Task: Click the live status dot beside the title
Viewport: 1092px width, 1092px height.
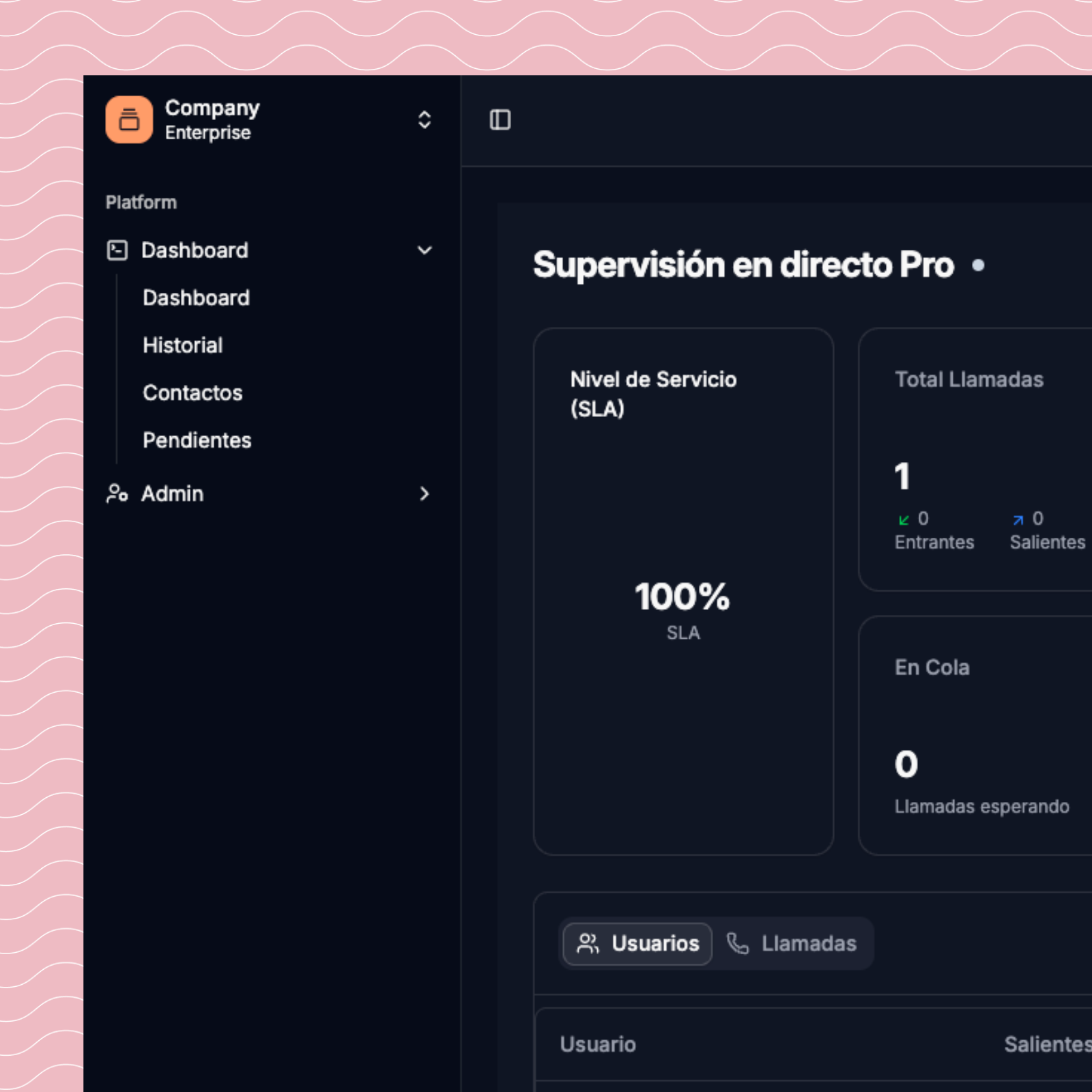Action: point(978,265)
